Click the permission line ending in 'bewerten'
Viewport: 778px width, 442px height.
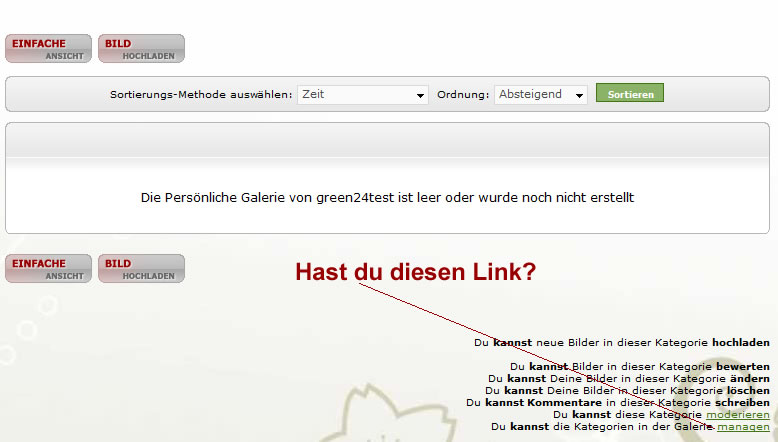tap(639, 366)
